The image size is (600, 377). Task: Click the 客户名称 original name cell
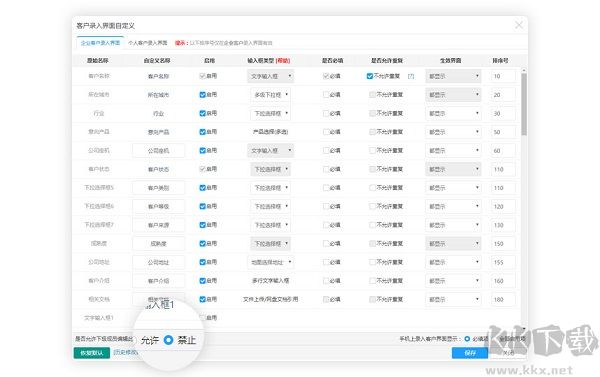pyautogui.click(x=99, y=76)
